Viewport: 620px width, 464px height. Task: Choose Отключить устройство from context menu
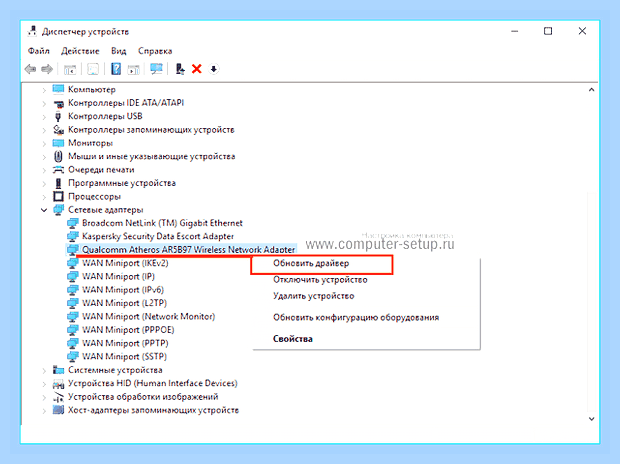point(320,280)
